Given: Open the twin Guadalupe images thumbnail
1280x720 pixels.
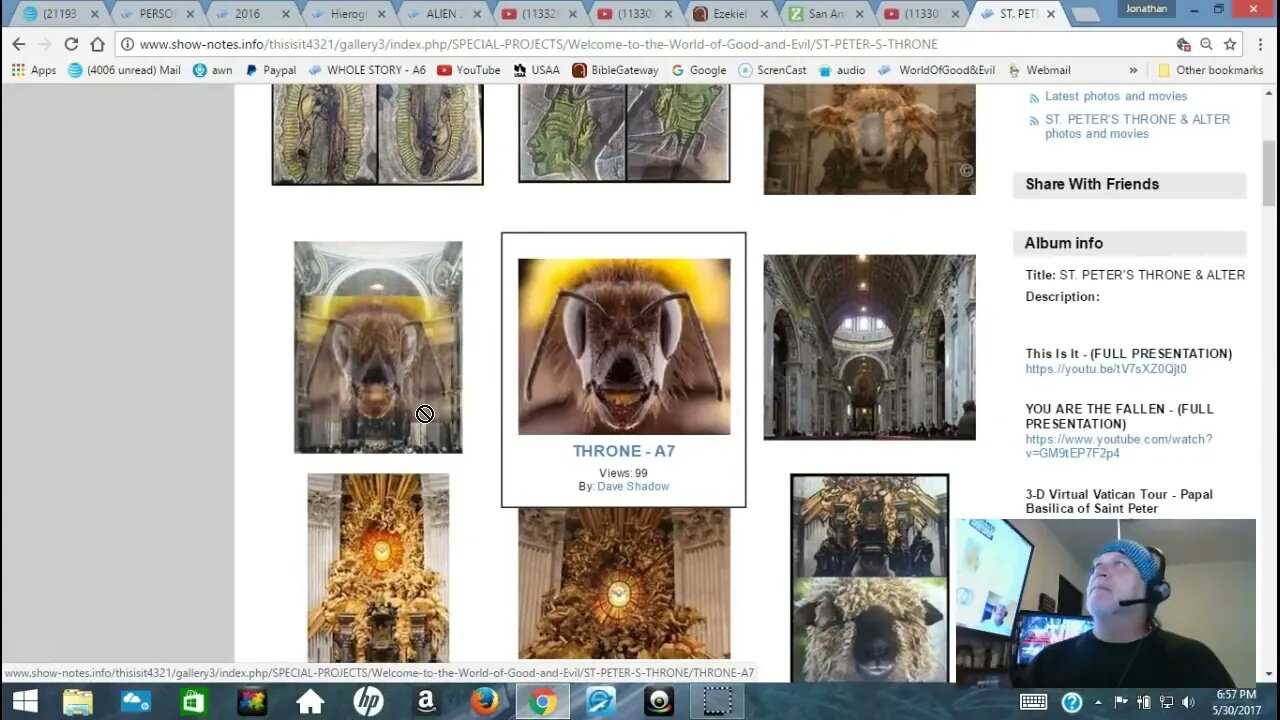Looking at the screenshot, I should click(378, 134).
